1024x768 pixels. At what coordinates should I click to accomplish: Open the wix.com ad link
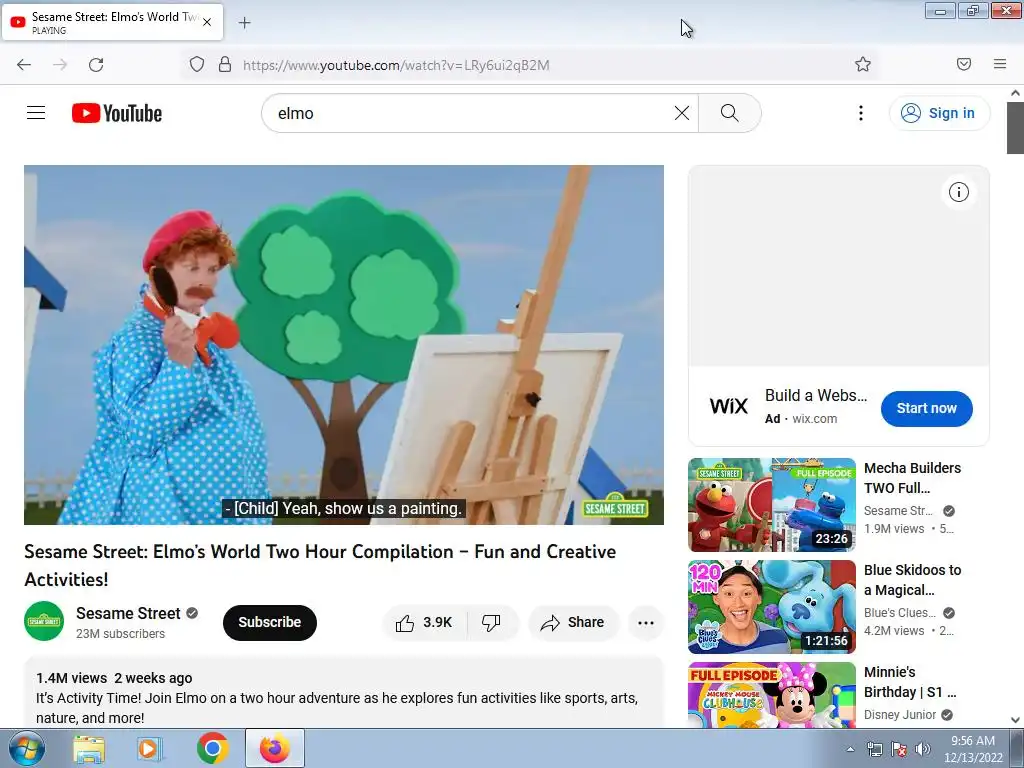[x=814, y=419]
